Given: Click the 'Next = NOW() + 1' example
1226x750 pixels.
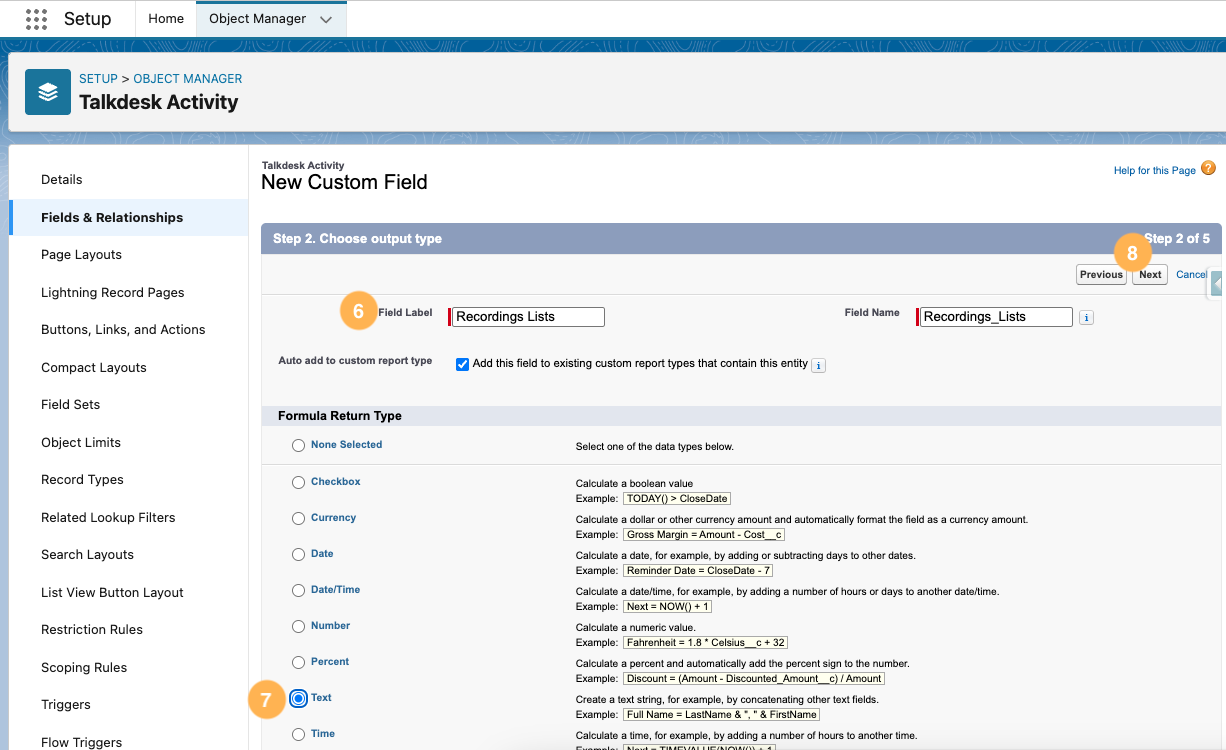Looking at the screenshot, I should 667,606.
